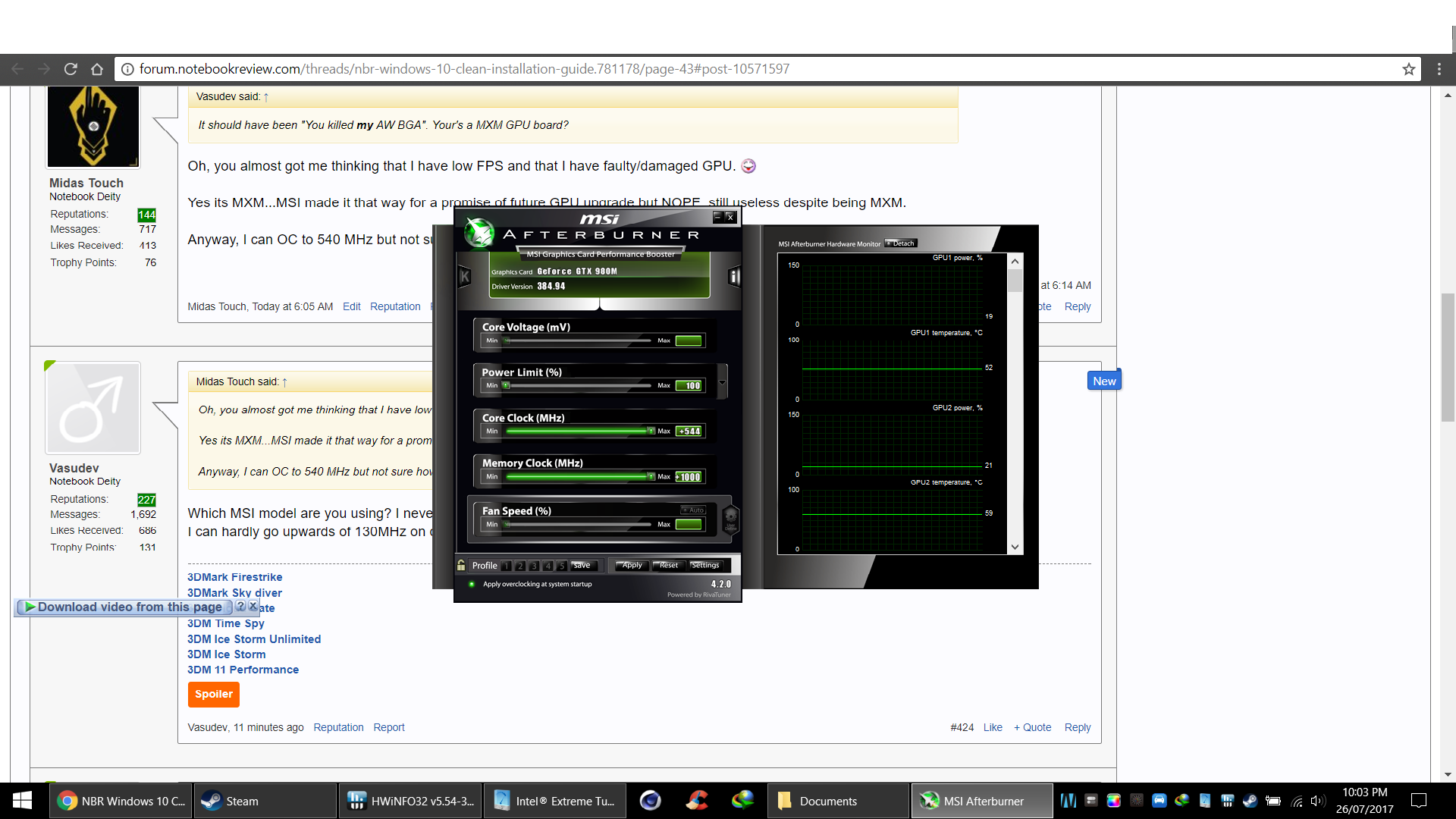Open volume speaker tray icon
This screenshot has height=819, width=1456.
(1318, 801)
